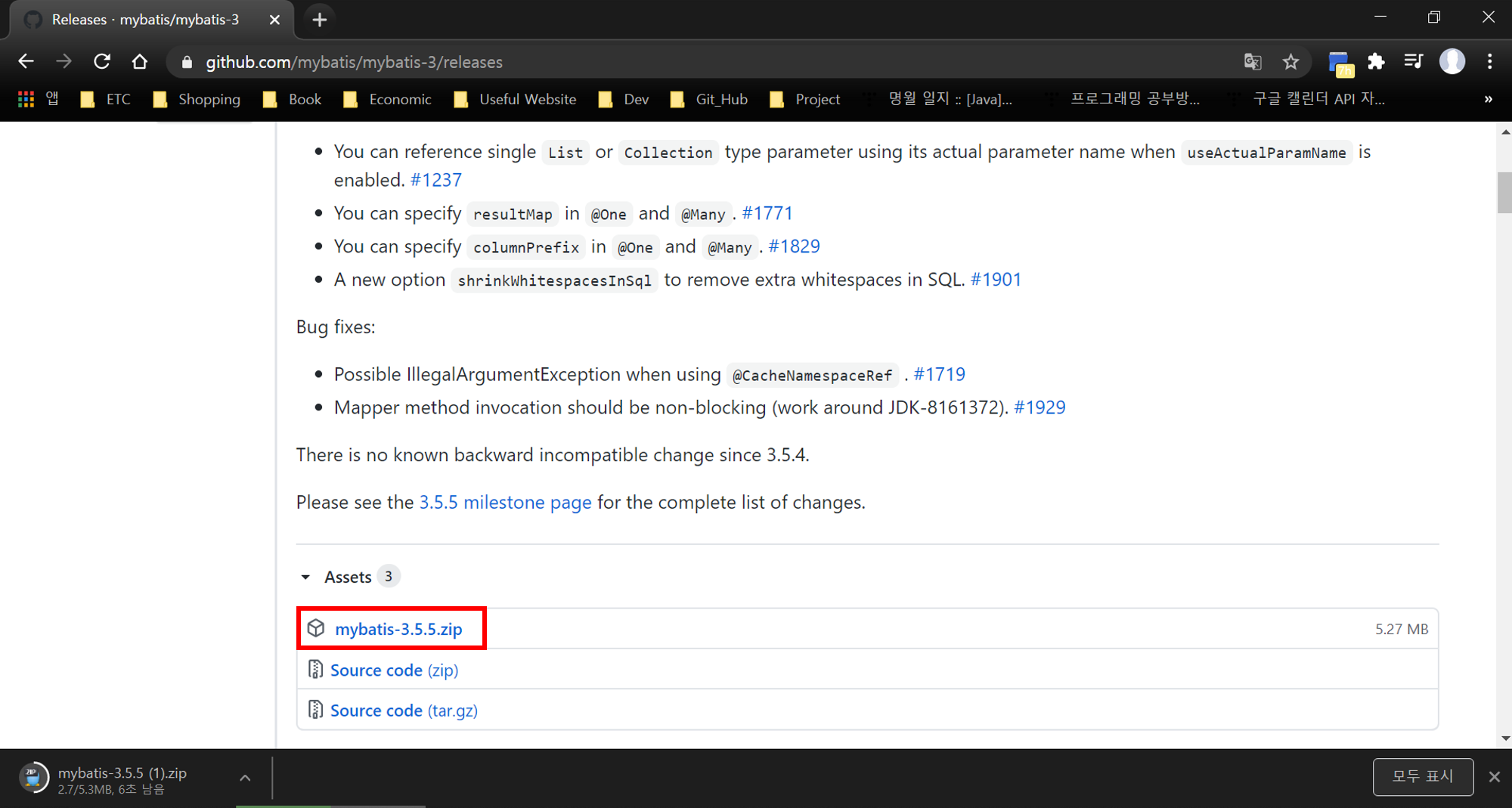Open the Project bookmark folder

point(804,99)
